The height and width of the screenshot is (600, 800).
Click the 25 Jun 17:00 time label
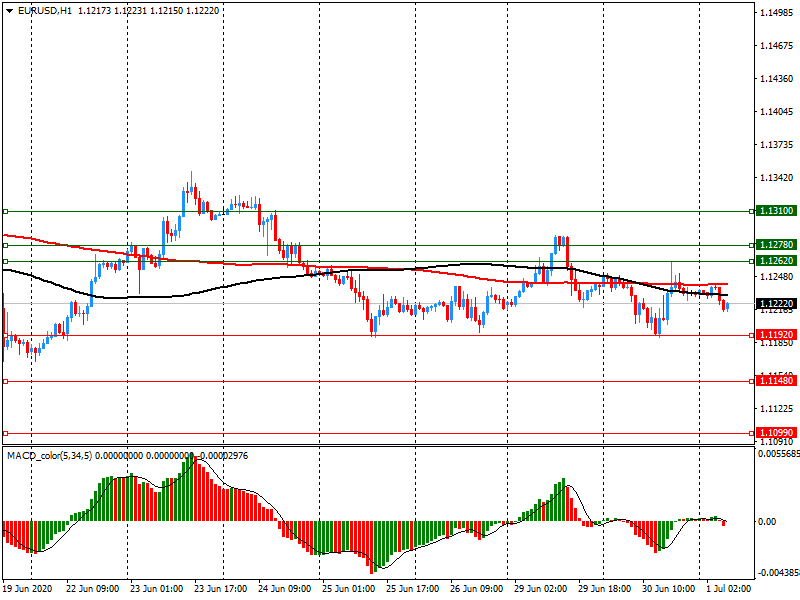[413, 589]
